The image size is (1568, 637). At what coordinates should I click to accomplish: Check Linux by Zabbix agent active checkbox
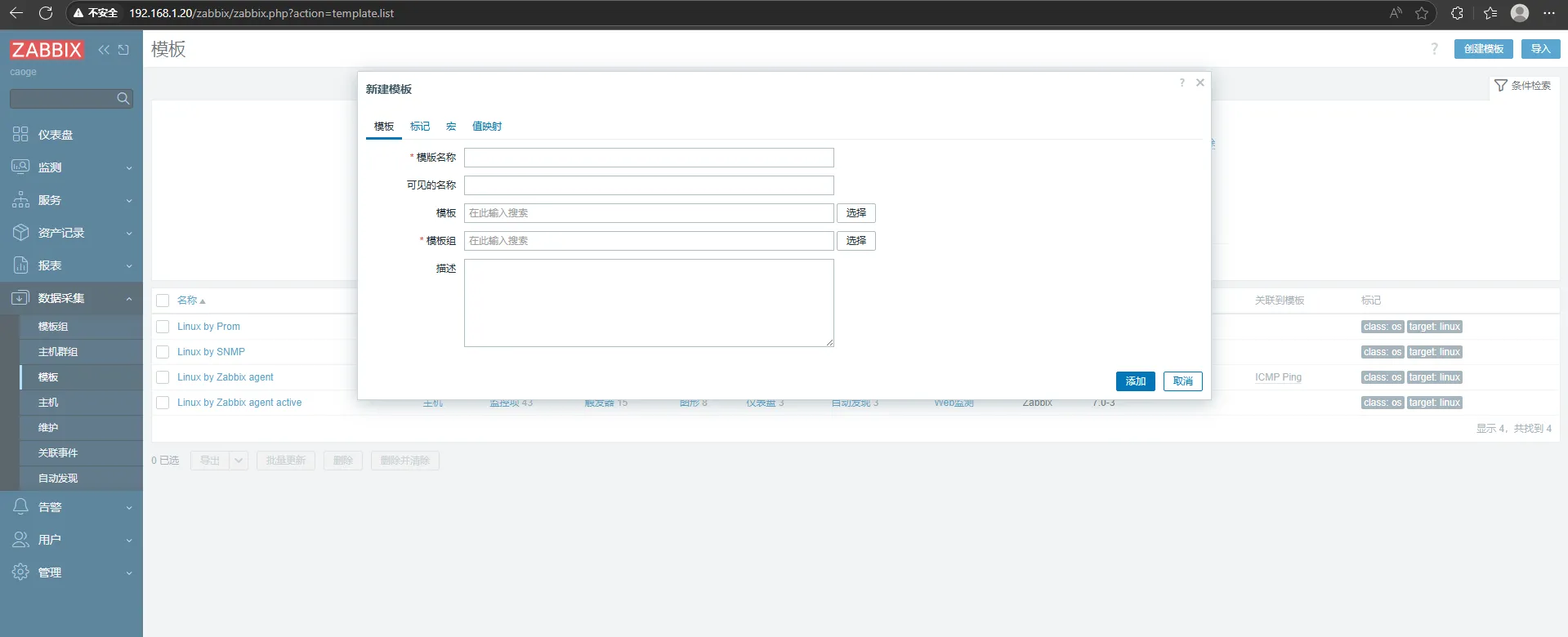pyautogui.click(x=163, y=403)
